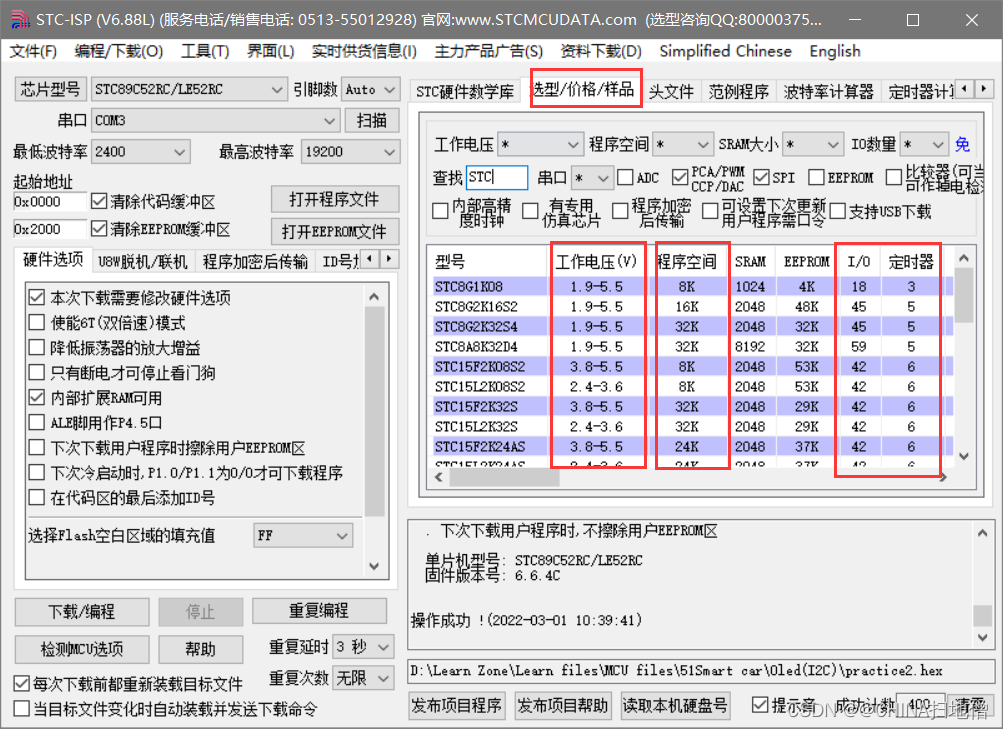Expand the chip model STC89C52RC dropdown
1003x729 pixels.
[276, 90]
